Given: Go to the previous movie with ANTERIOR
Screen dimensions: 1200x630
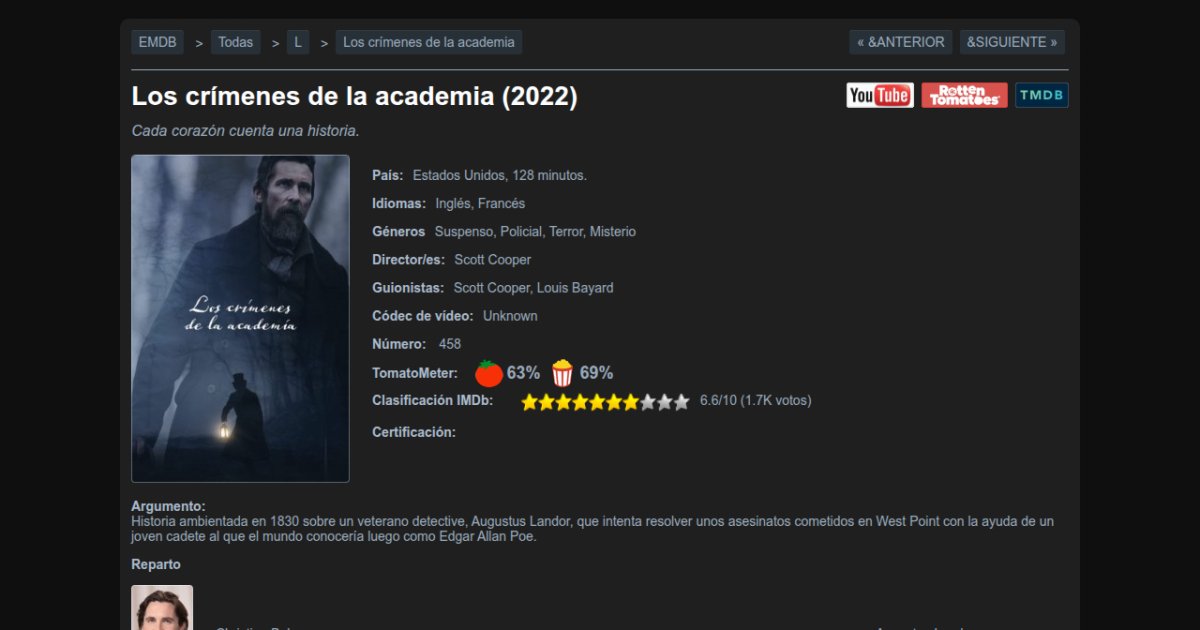Looking at the screenshot, I should click(901, 42).
